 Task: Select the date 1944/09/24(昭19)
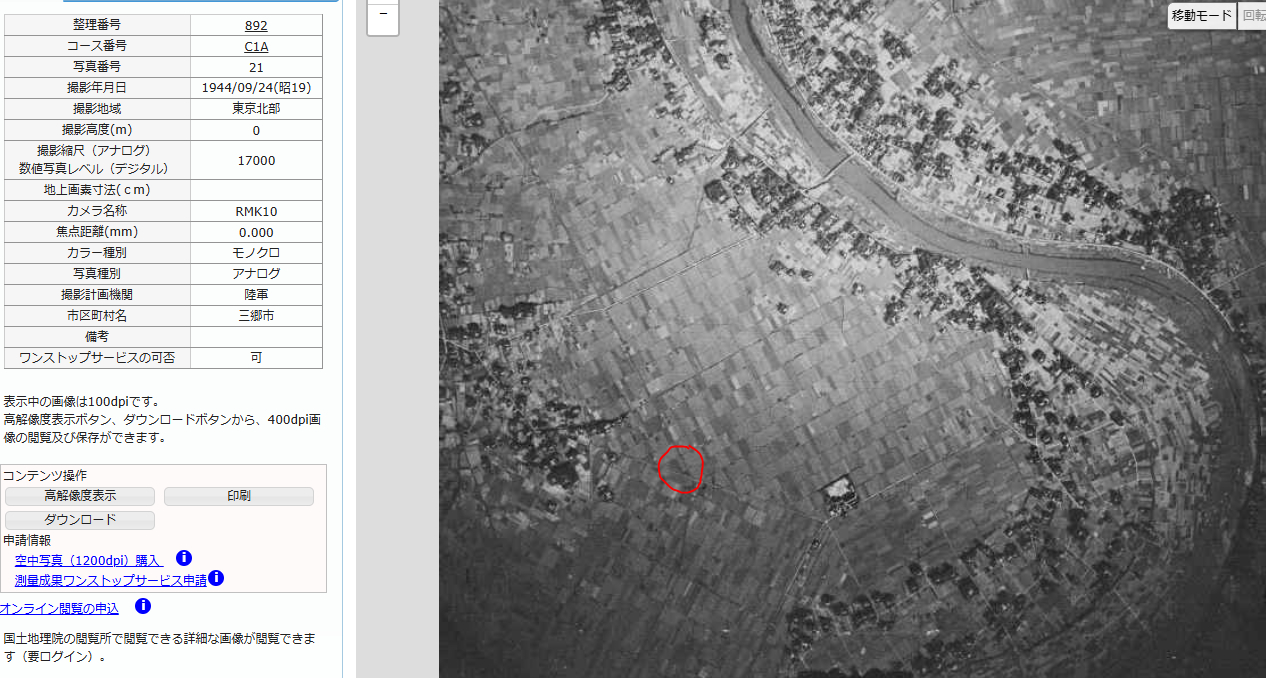[256, 88]
